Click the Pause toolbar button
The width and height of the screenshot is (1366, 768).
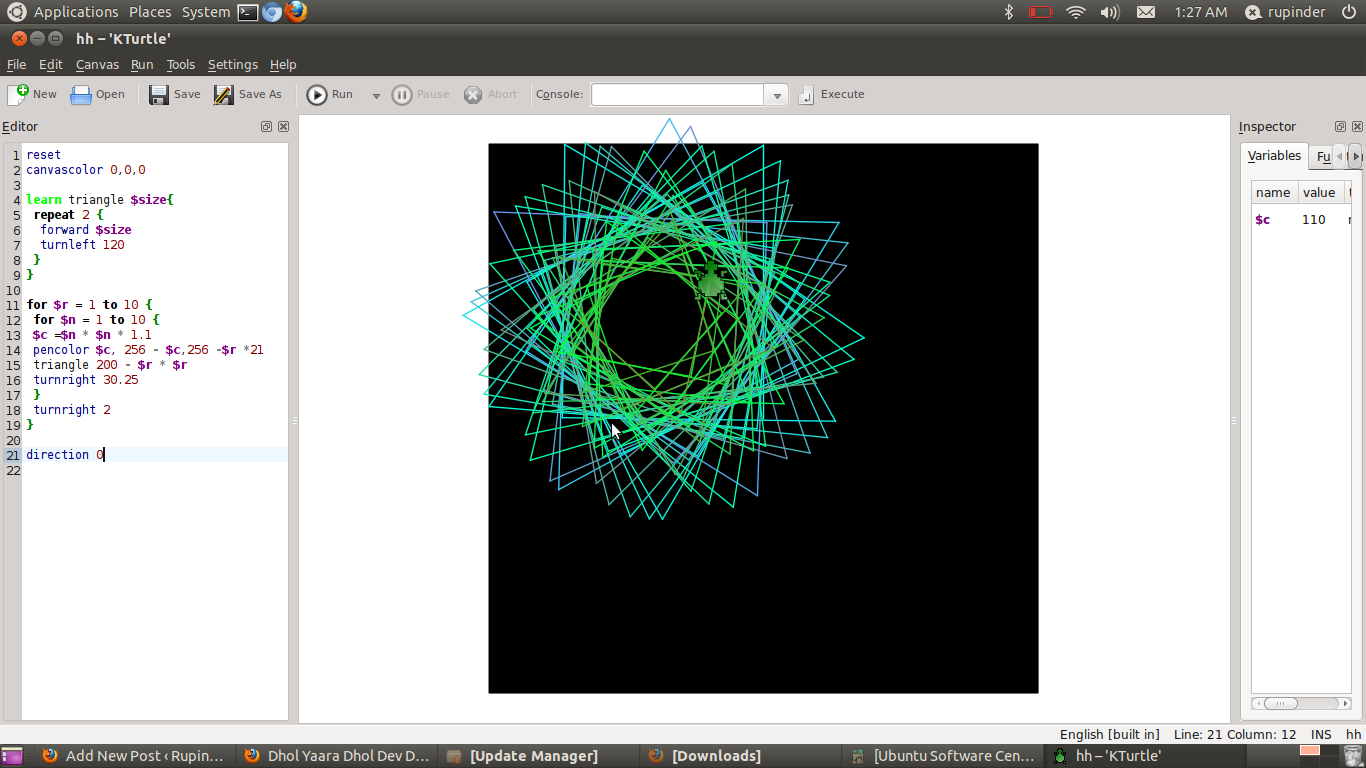pyautogui.click(x=420, y=95)
